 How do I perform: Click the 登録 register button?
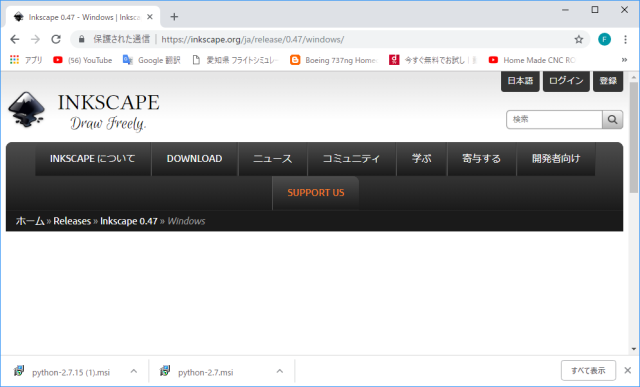pyautogui.click(x=608, y=81)
